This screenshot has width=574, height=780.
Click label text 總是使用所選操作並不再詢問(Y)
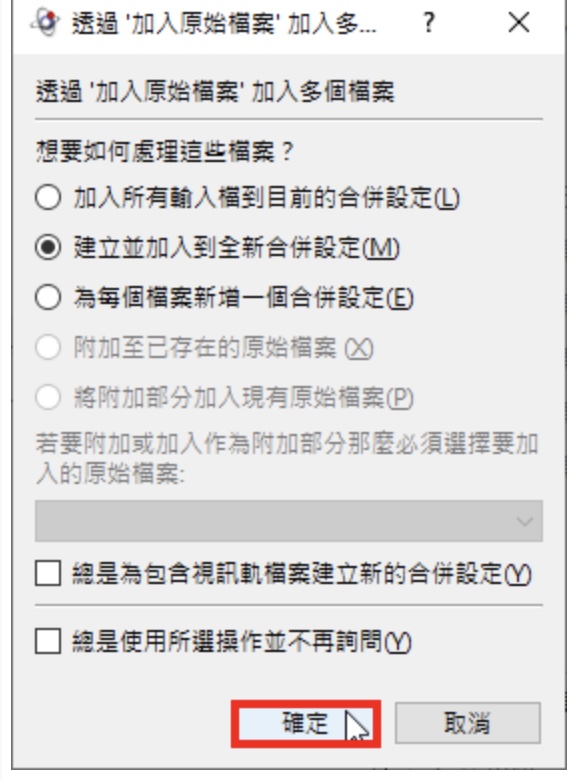tap(242, 641)
